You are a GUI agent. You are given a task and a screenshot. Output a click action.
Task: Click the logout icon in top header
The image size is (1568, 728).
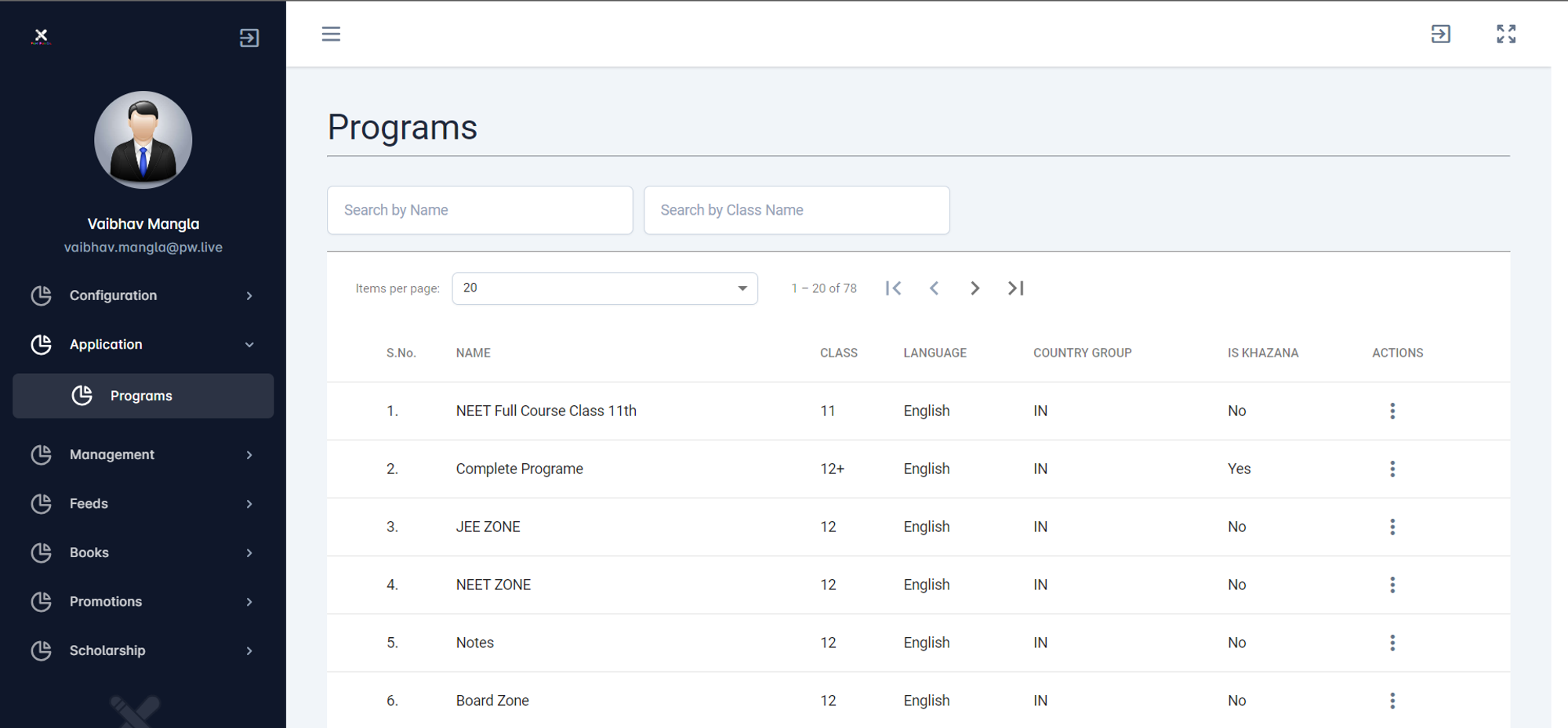click(x=1440, y=34)
